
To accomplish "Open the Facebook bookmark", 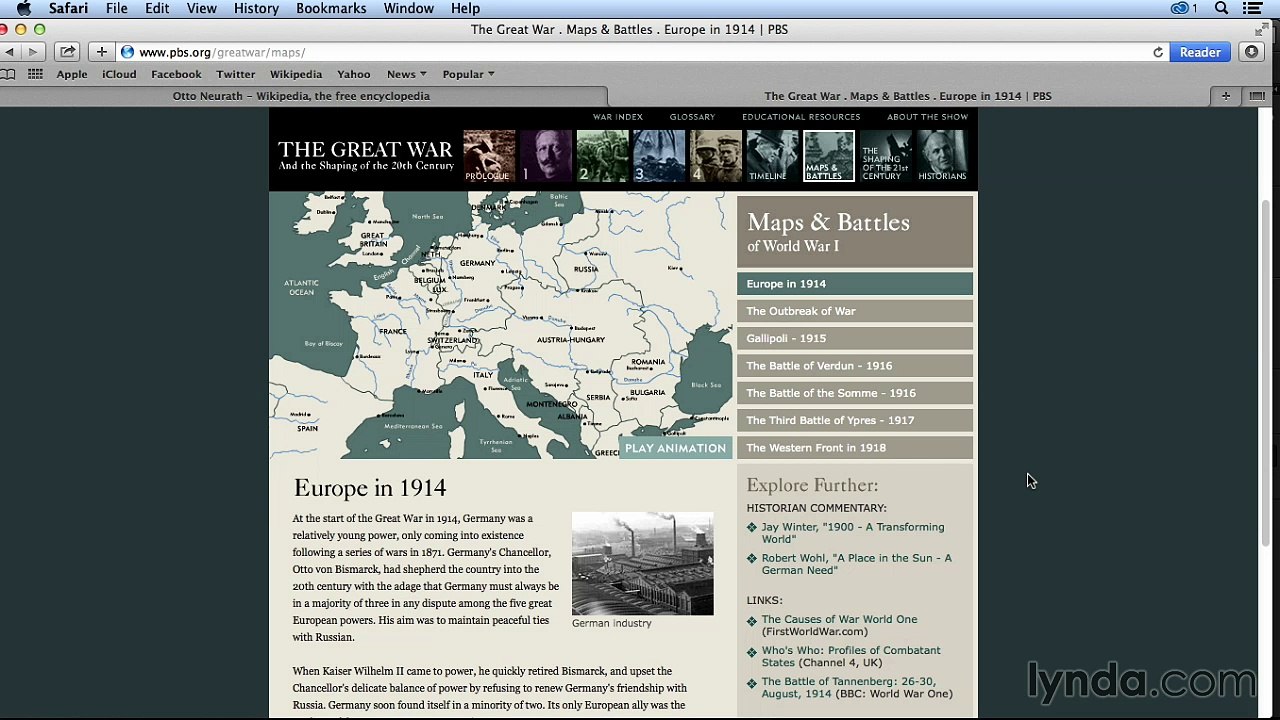I will [x=176, y=74].
